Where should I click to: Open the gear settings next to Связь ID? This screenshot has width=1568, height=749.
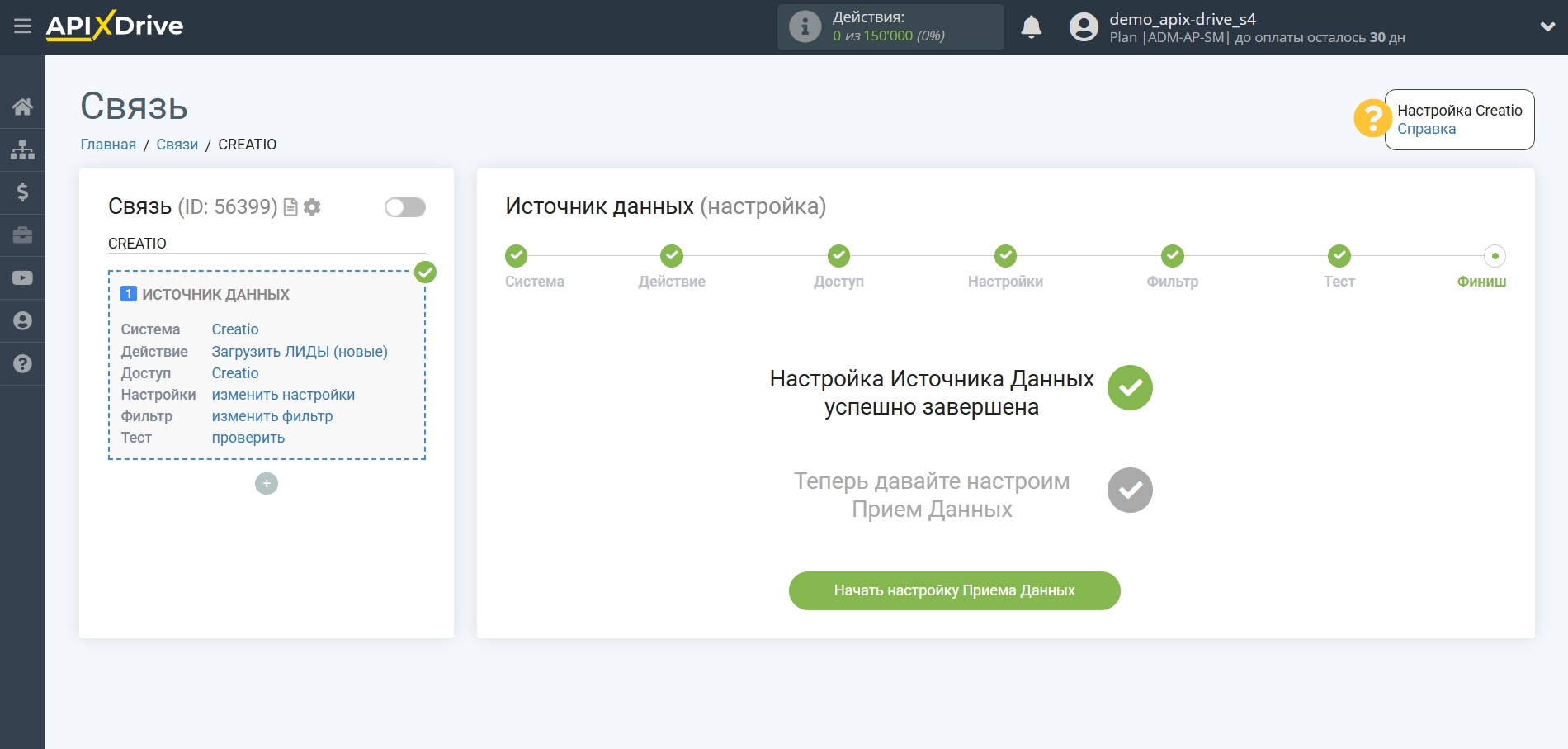pos(312,207)
